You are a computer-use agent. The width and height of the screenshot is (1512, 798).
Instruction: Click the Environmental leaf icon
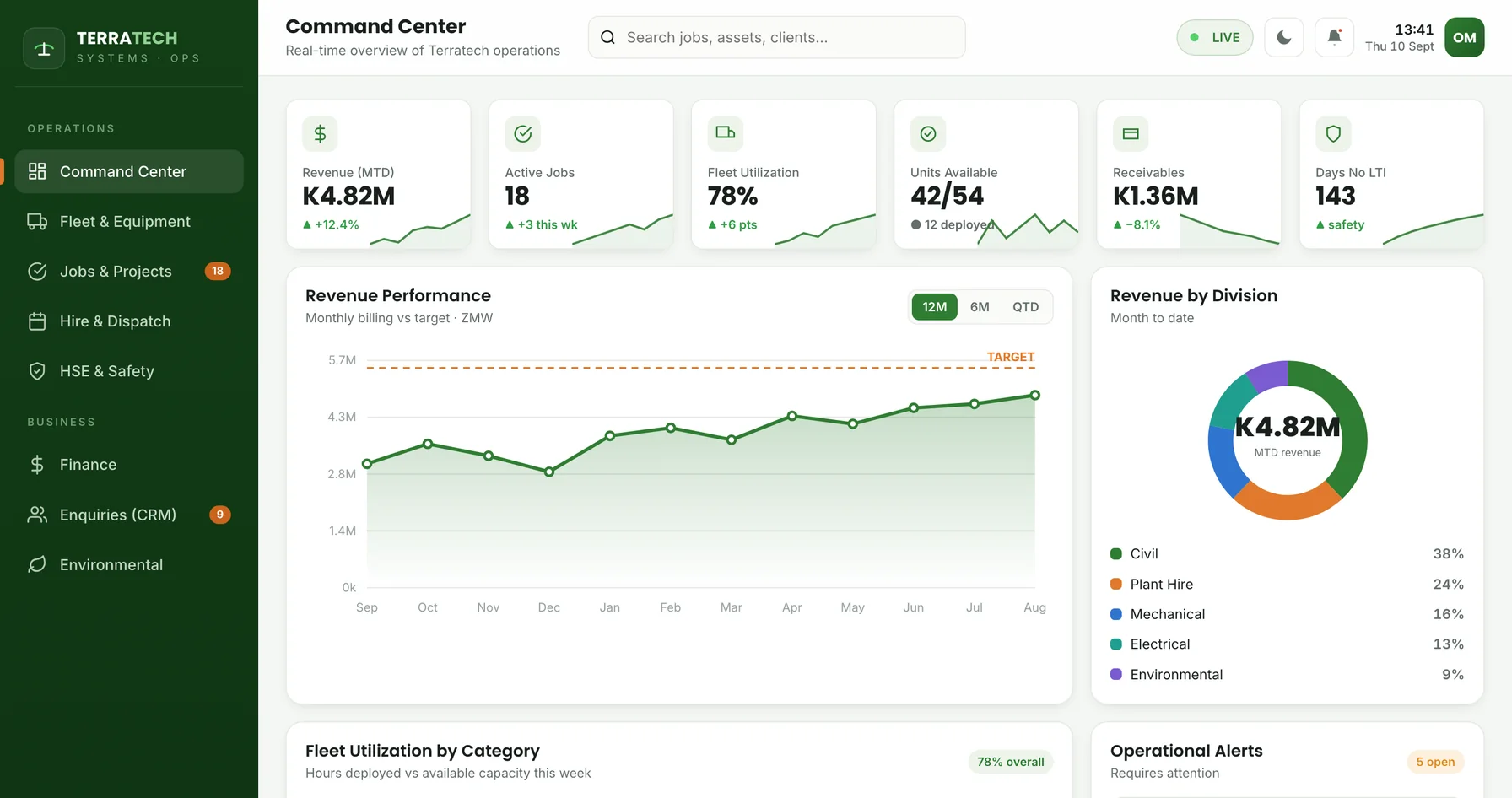(x=37, y=564)
